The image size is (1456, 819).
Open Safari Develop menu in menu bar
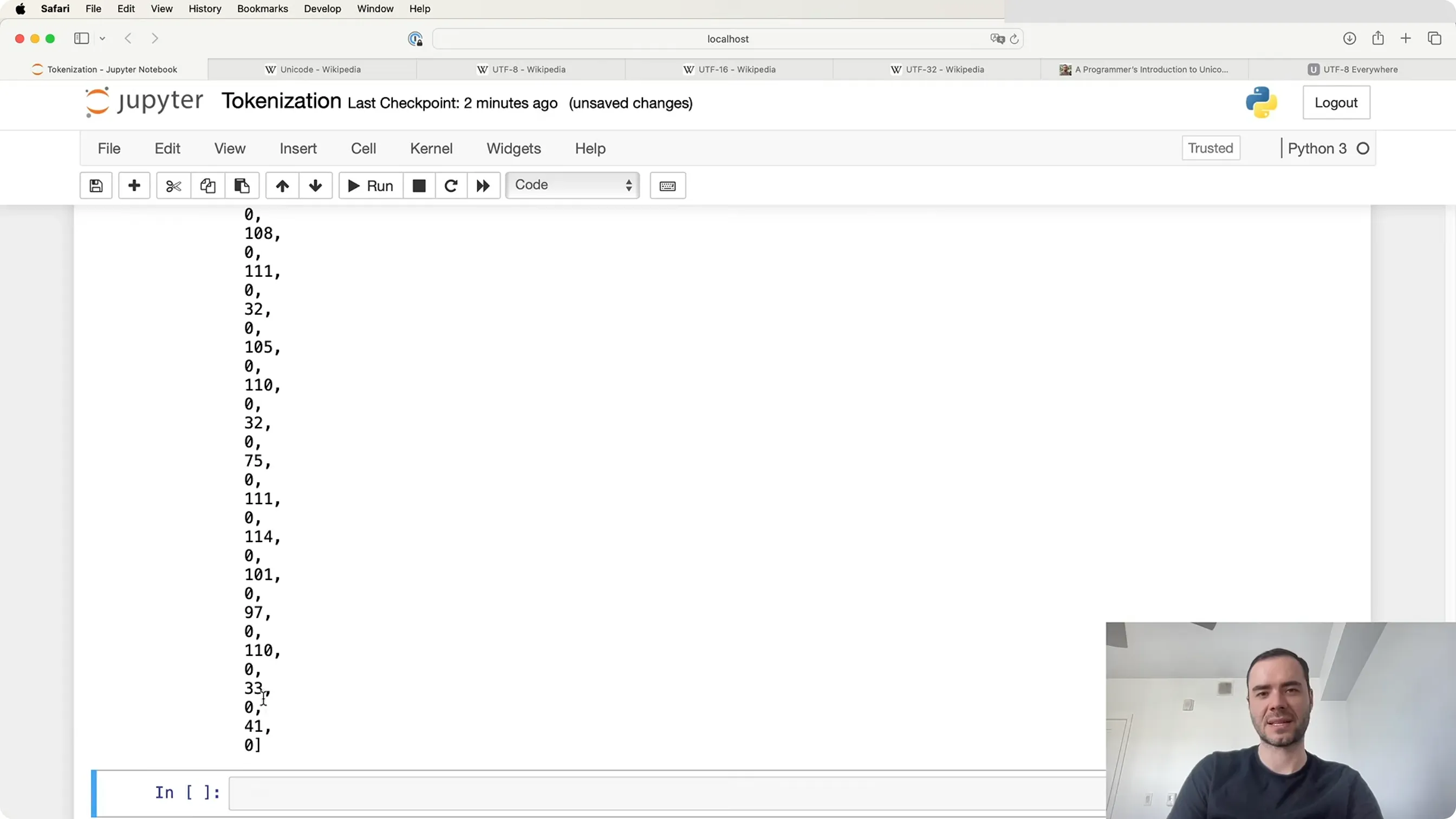pyautogui.click(x=322, y=9)
